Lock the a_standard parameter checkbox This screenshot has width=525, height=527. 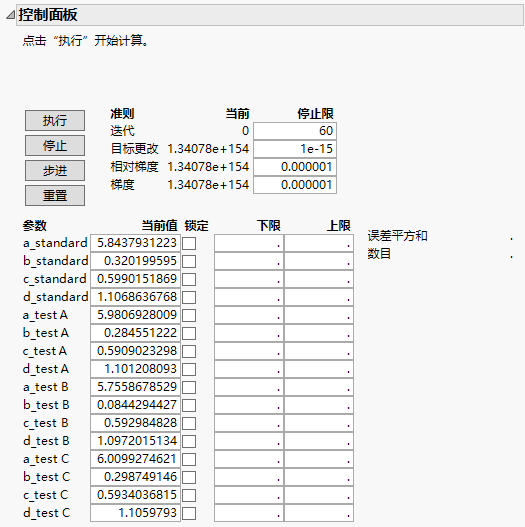pyautogui.click(x=189, y=243)
